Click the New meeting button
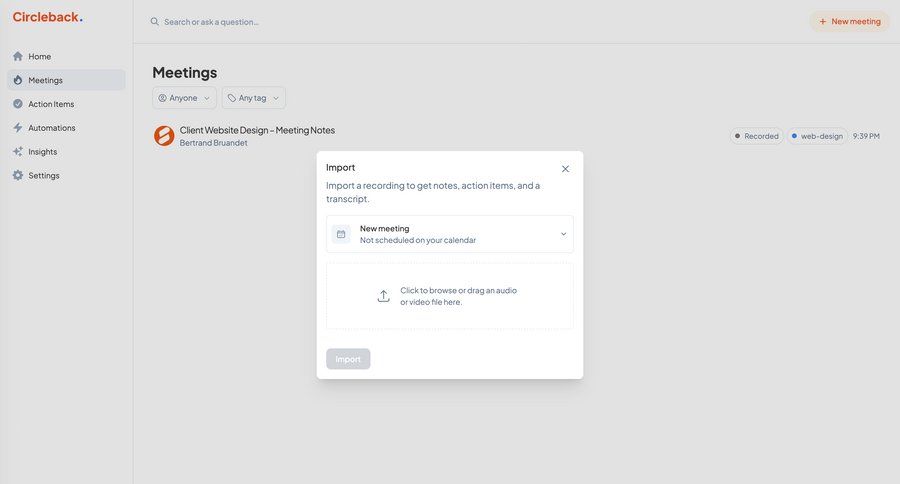Screen dimensions: 900x484 [x=849, y=21]
